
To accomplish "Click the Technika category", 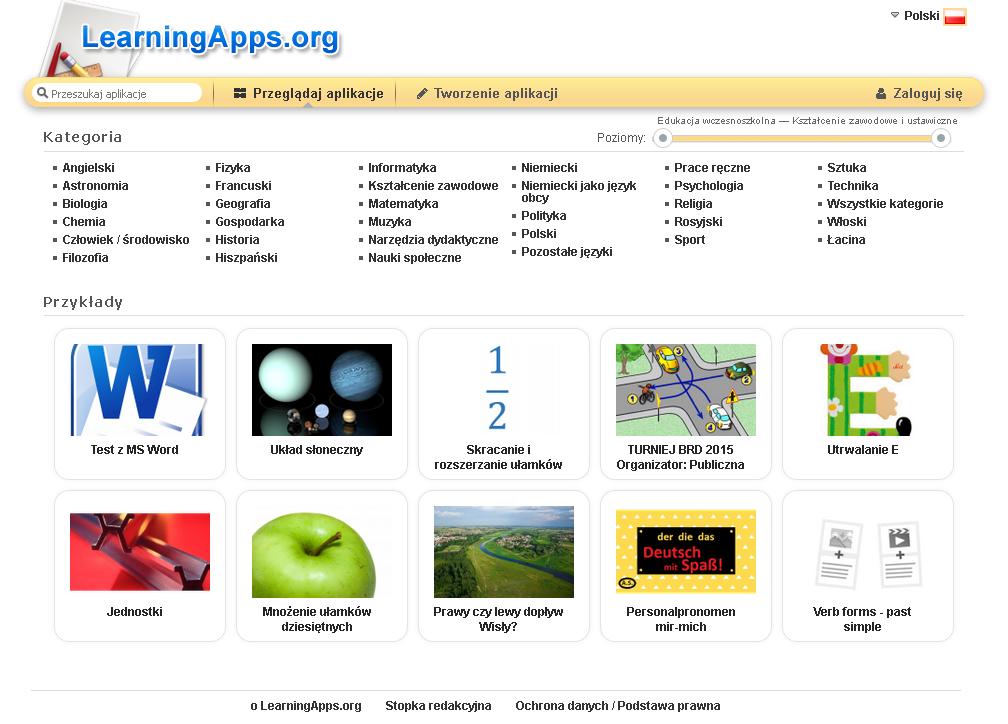I will coord(852,185).
